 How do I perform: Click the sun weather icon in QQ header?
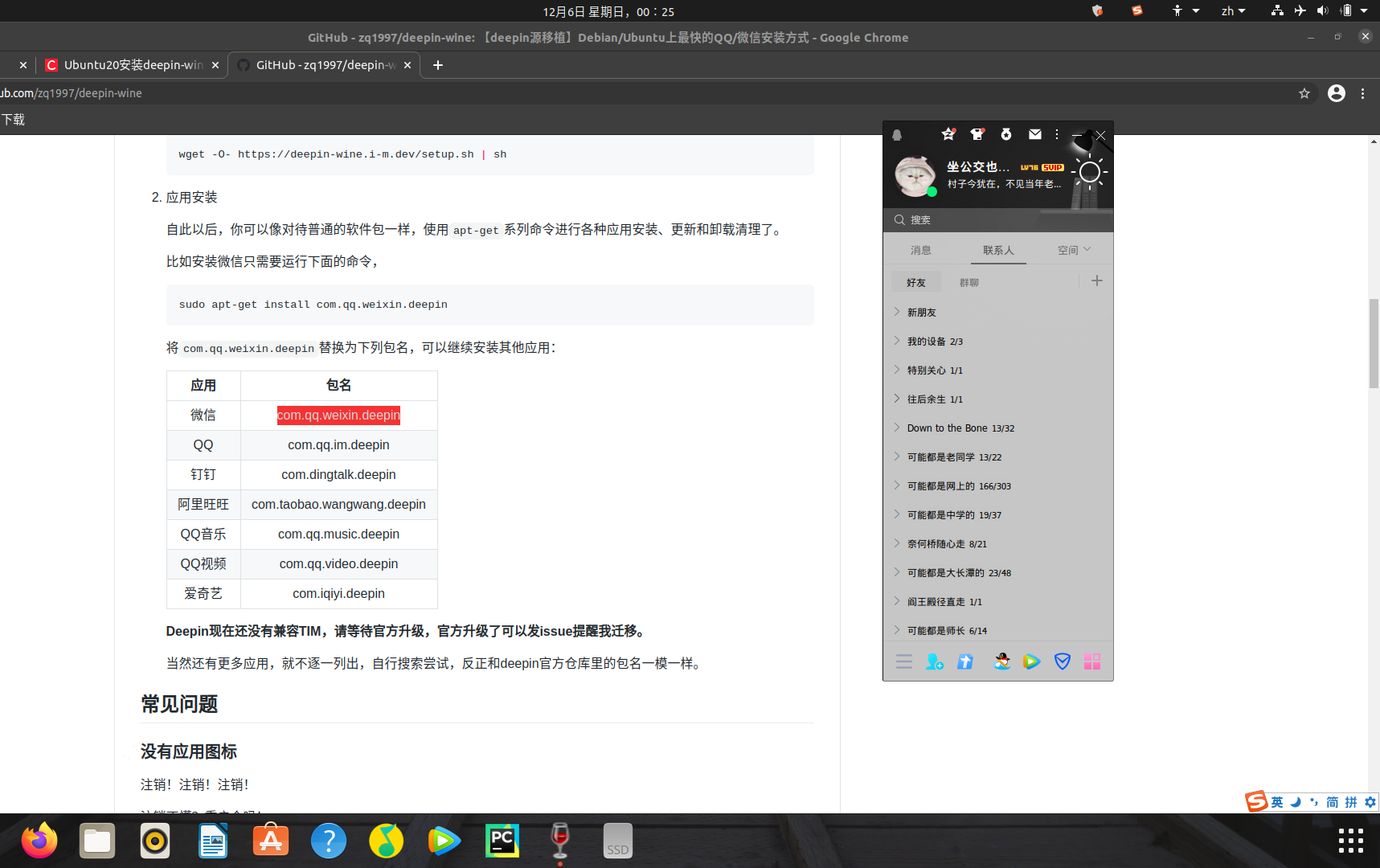click(1089, 172)
